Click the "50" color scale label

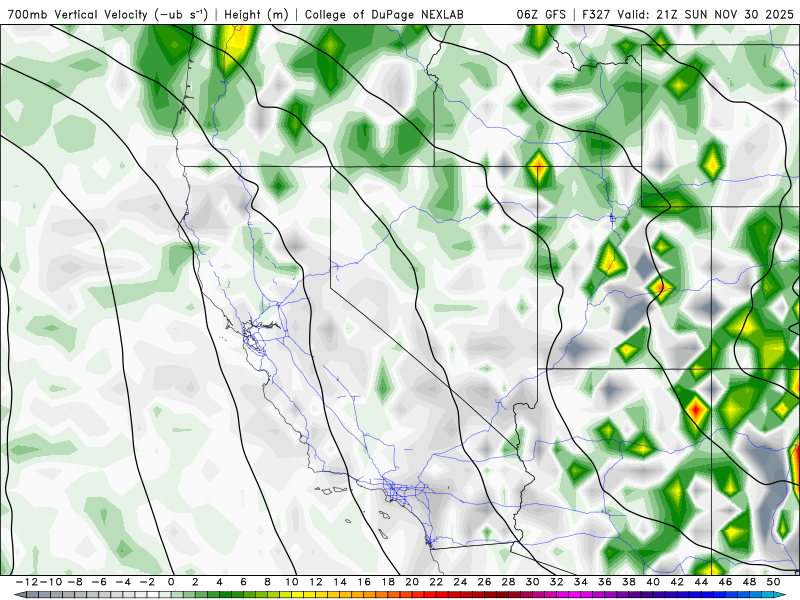tap(773, 582)
